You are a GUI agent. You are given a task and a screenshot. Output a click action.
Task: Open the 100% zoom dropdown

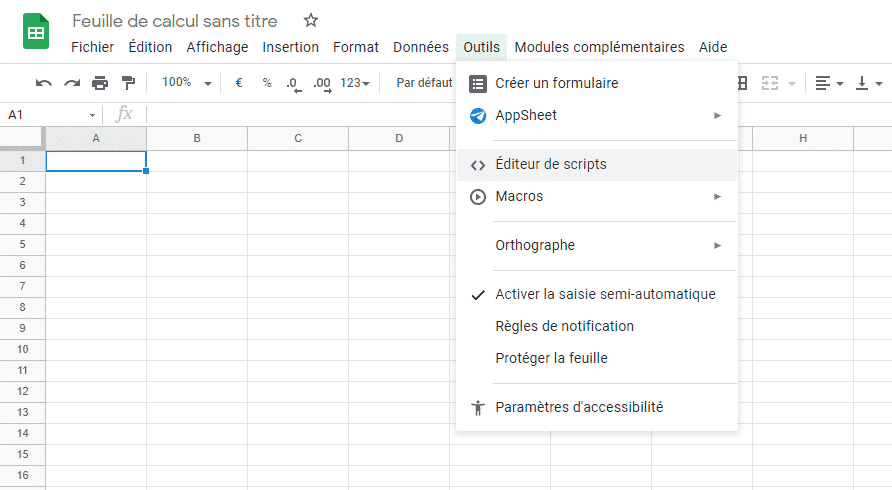coord(187,83)
